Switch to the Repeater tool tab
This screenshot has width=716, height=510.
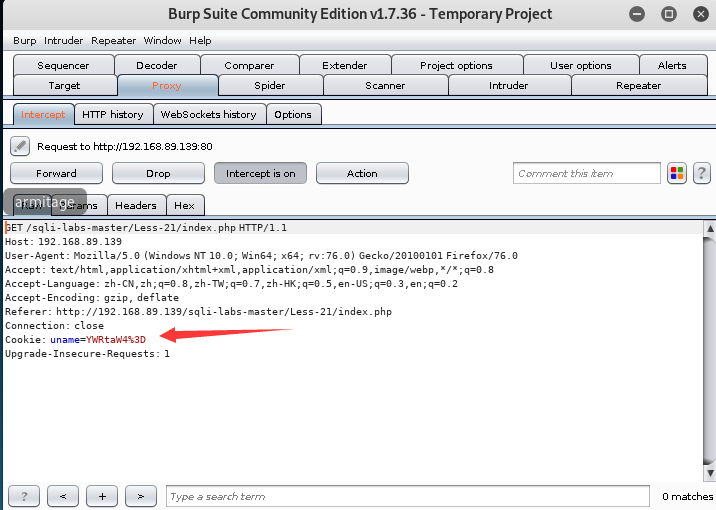638,85
